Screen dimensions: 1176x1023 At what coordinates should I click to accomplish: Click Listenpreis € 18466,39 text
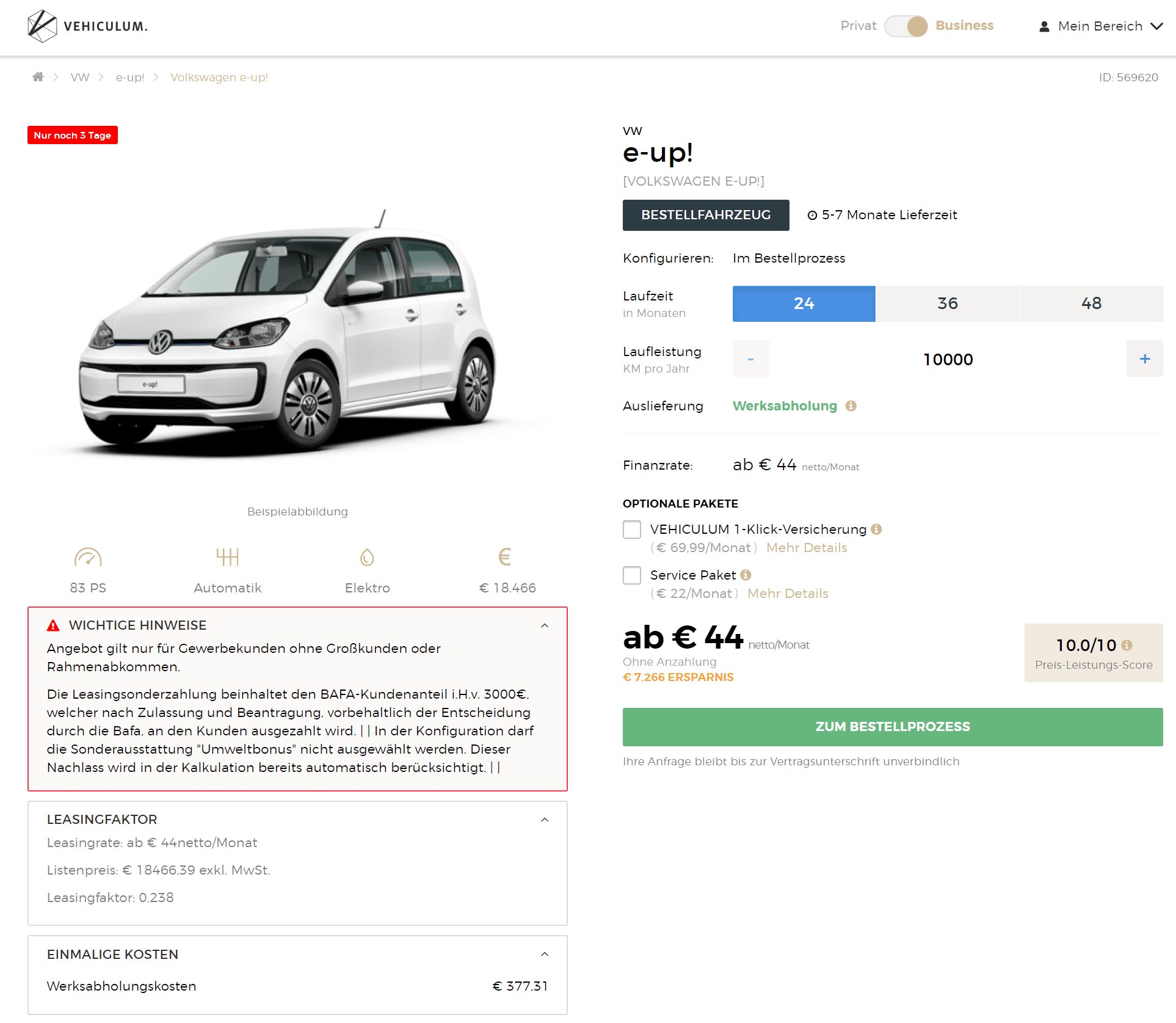[159, 870]
